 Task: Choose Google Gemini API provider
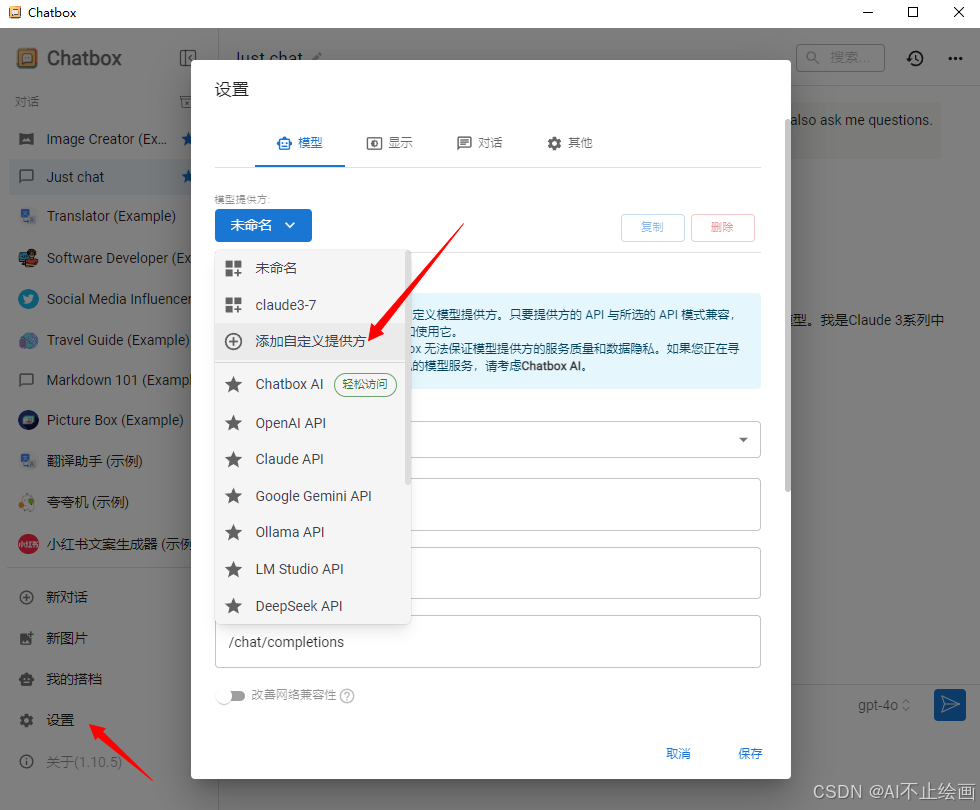tap(312, 496)
